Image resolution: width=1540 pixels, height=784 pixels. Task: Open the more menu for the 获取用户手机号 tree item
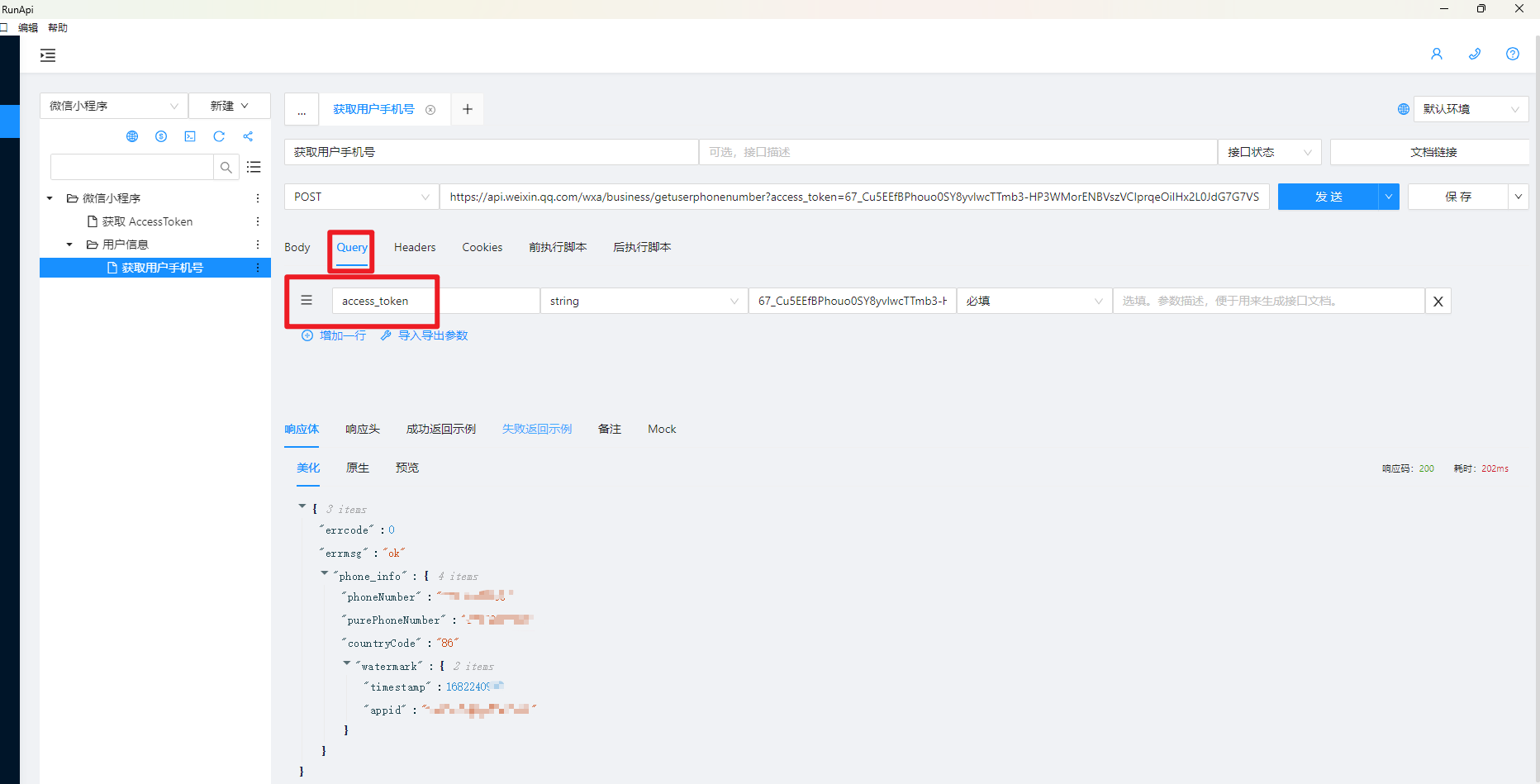[258, 268]
